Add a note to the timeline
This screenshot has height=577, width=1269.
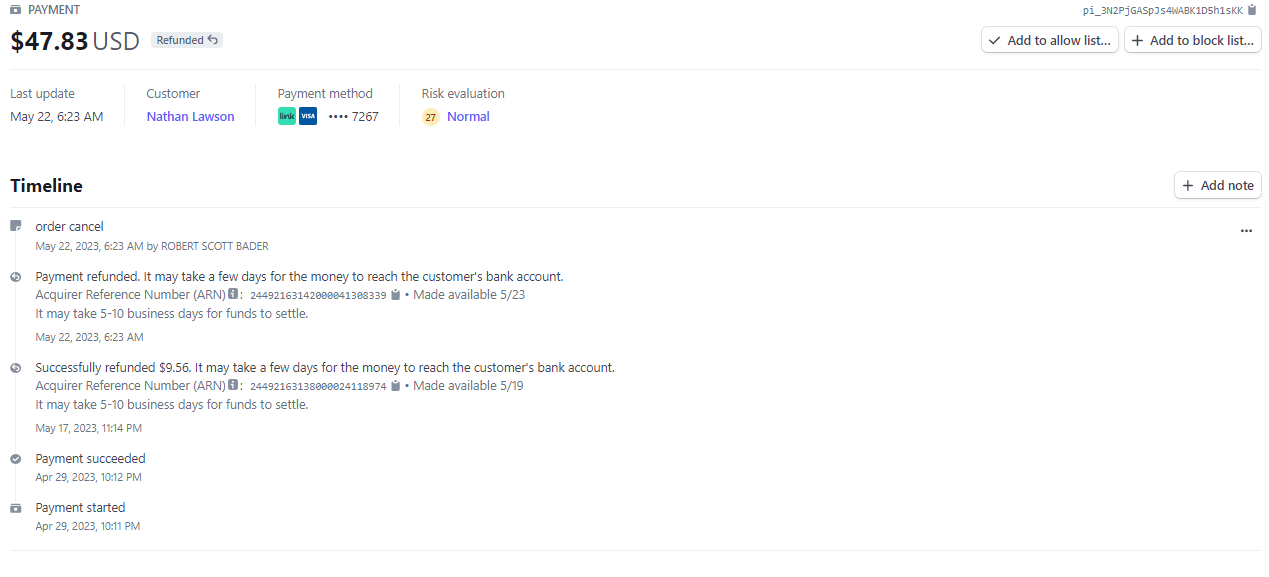click(x=1217, y=185)
